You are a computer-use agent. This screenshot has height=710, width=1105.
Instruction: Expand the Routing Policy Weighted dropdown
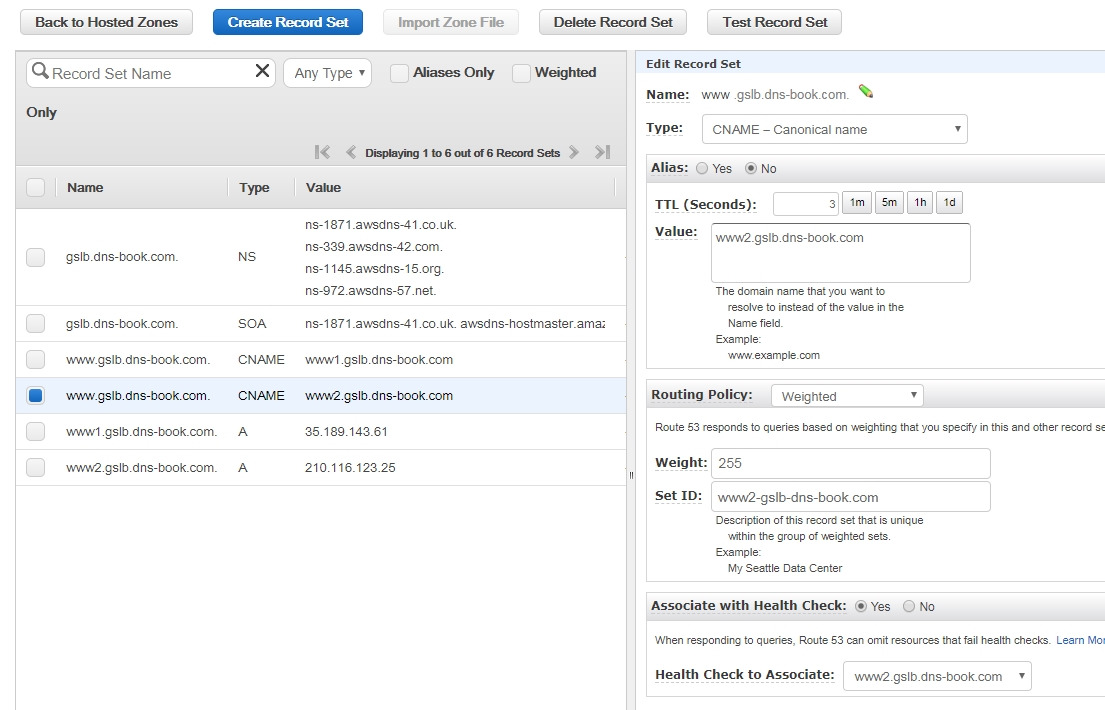click(847, 396)
